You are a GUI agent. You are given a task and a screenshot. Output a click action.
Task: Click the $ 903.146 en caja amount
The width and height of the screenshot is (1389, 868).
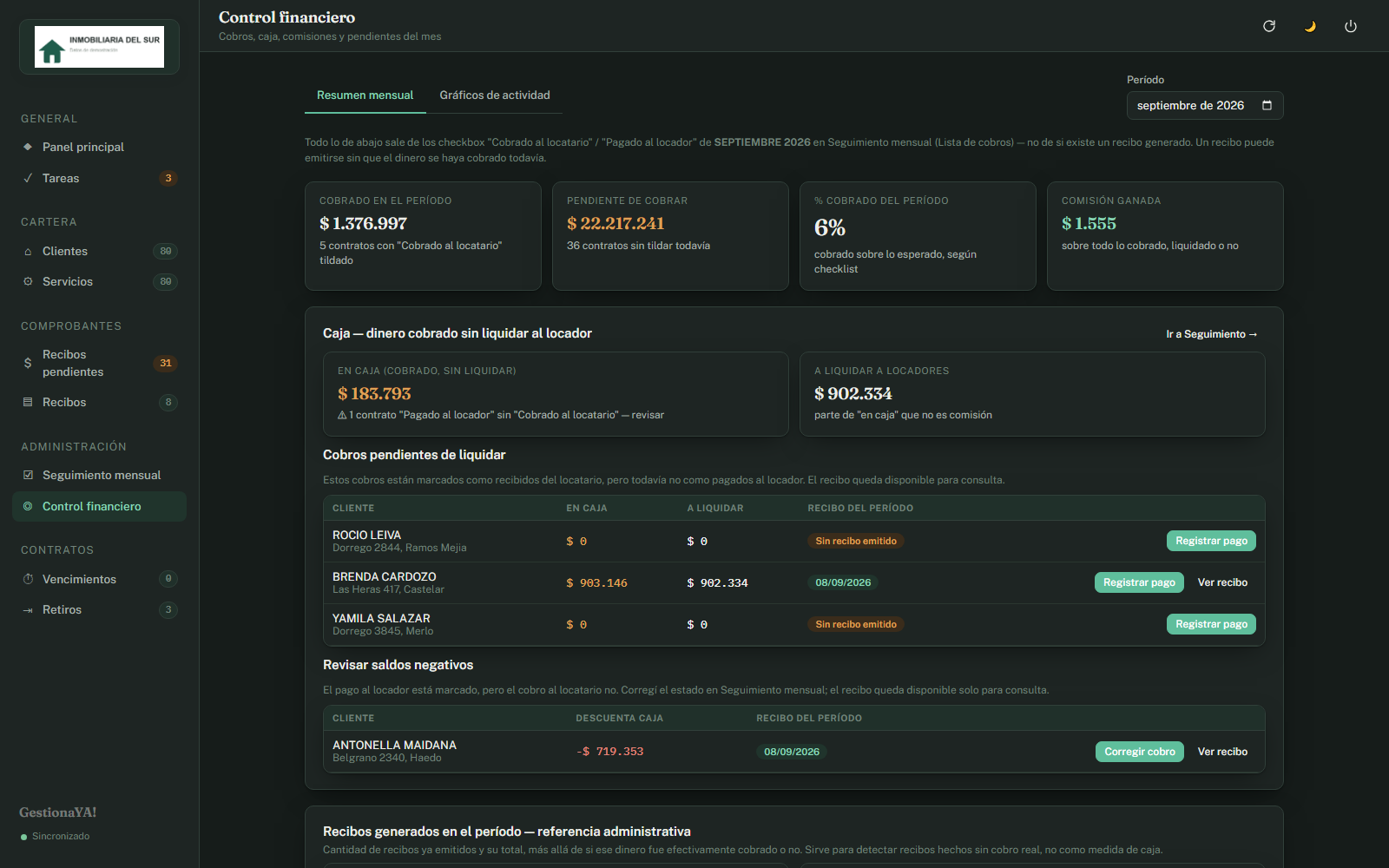tap(597, 583)
